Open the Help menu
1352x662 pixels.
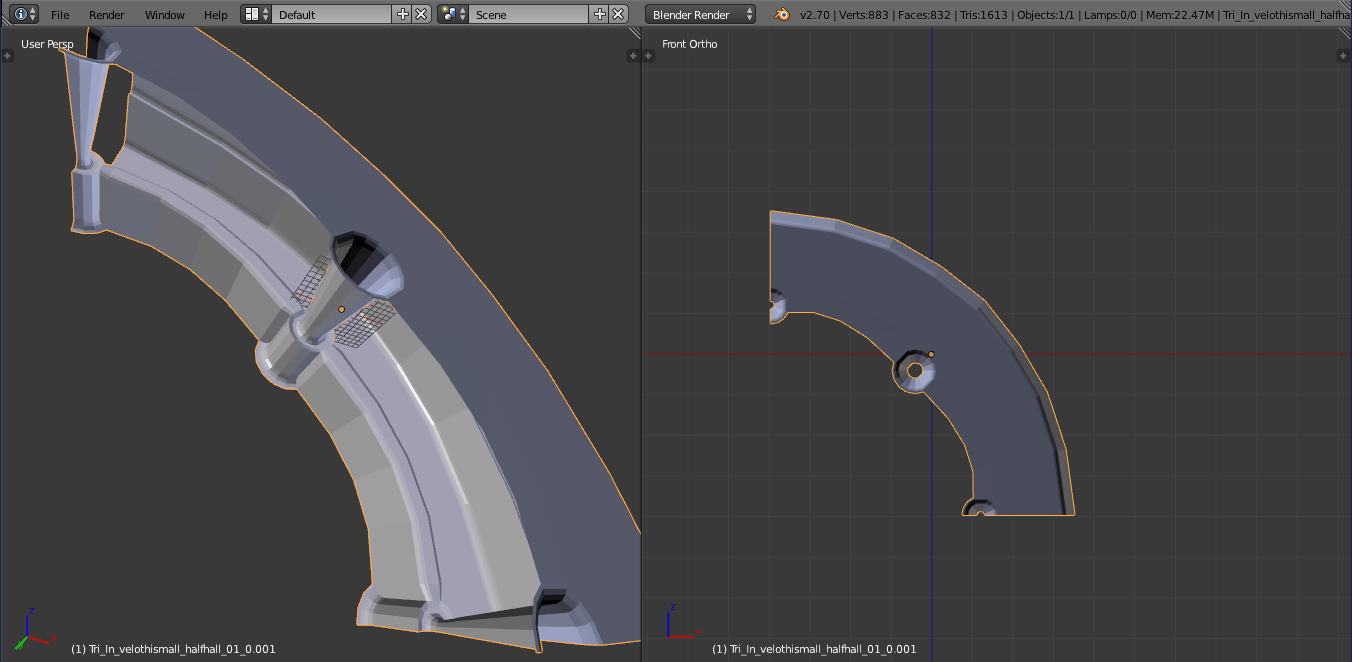(216, 15)
